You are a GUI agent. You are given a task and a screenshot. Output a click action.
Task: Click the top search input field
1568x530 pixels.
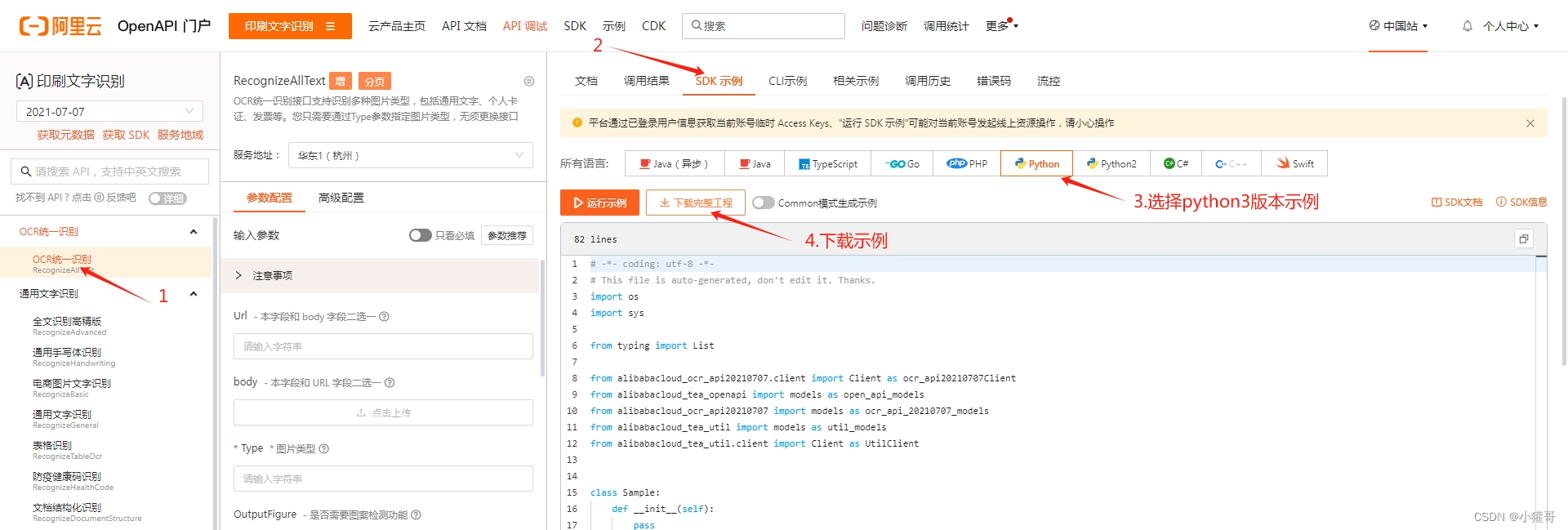coord(764,26)
